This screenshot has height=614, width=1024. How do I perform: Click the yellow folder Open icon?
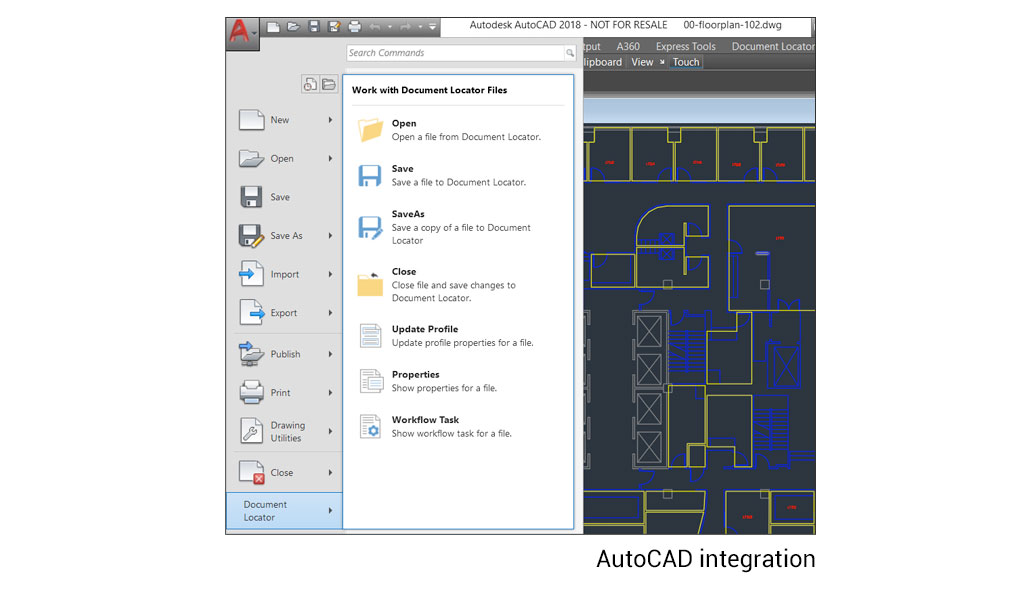click(370, 130)
